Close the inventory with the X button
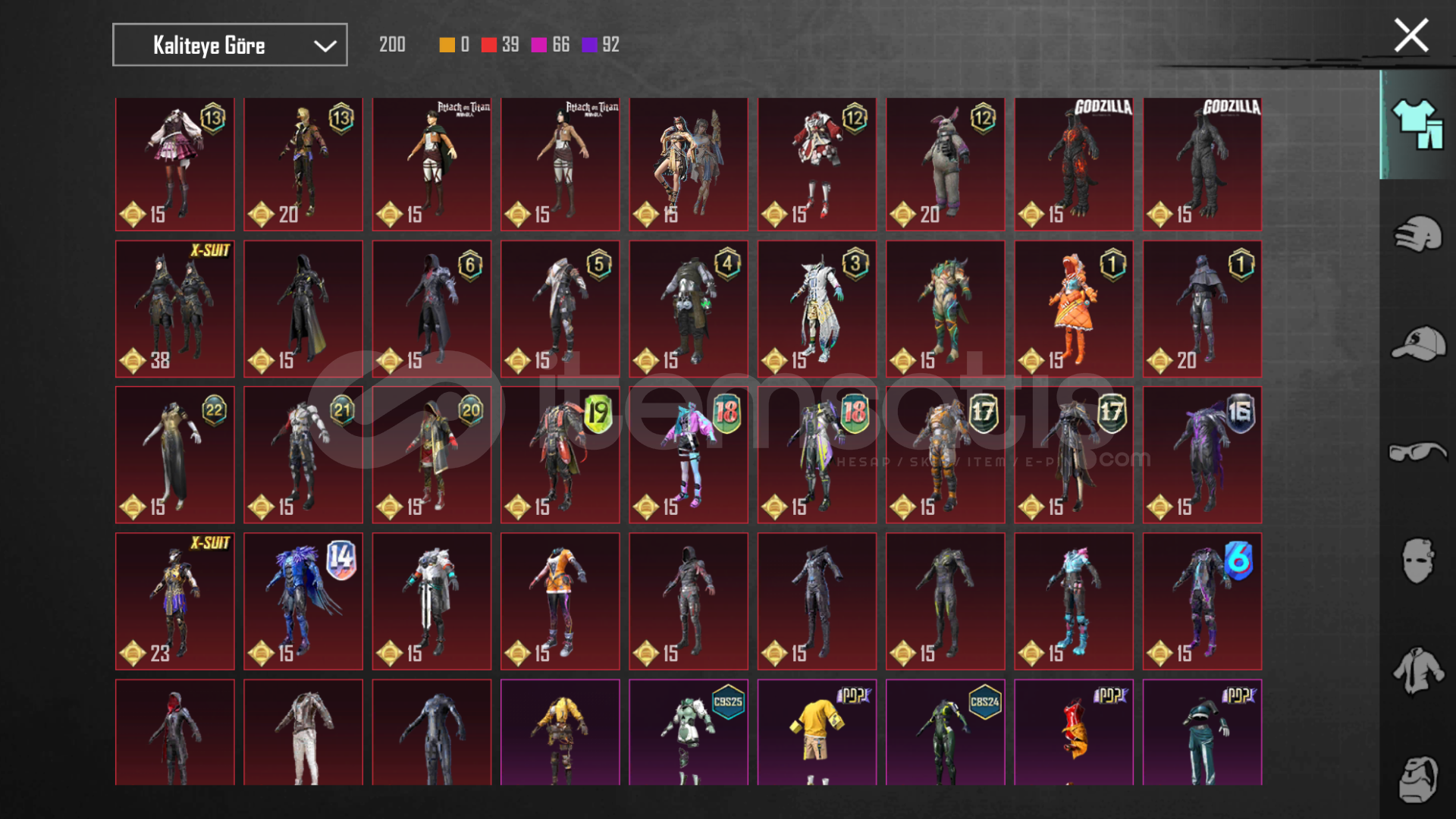1456x819 pixels. pyautogui.click(x=1410, y=36)
